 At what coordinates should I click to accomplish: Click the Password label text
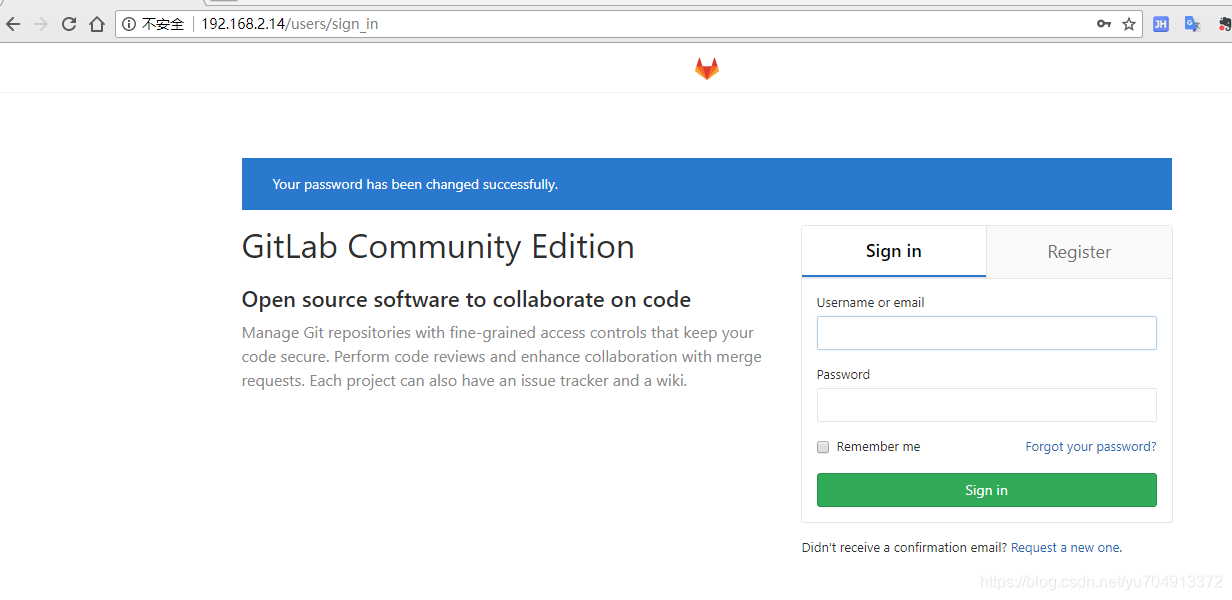843,374
